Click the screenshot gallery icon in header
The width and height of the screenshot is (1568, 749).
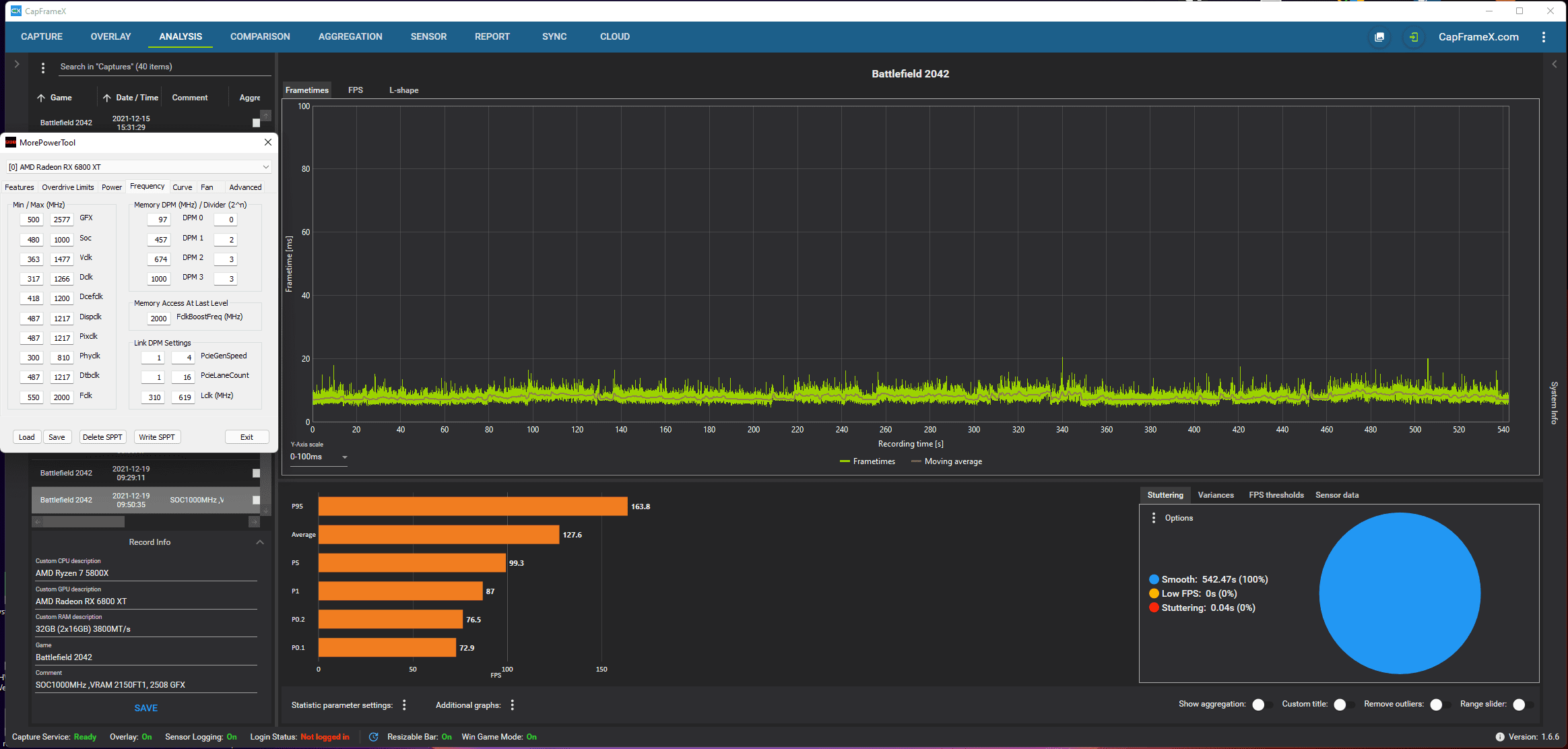click(x=1379, y=37)
